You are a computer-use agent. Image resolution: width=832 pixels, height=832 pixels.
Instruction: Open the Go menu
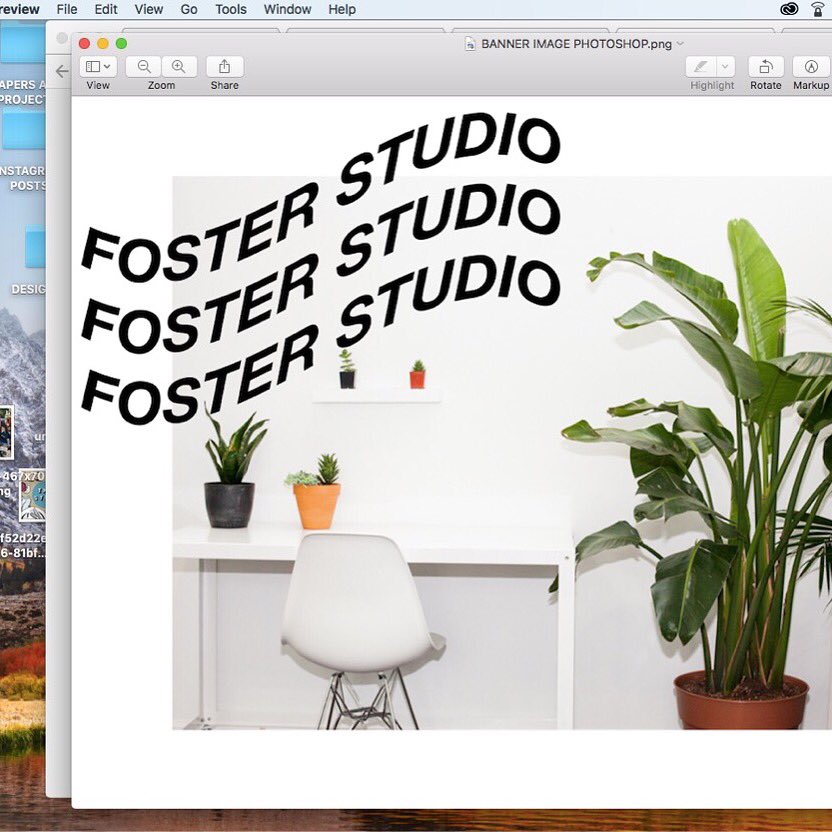[189, 9]
